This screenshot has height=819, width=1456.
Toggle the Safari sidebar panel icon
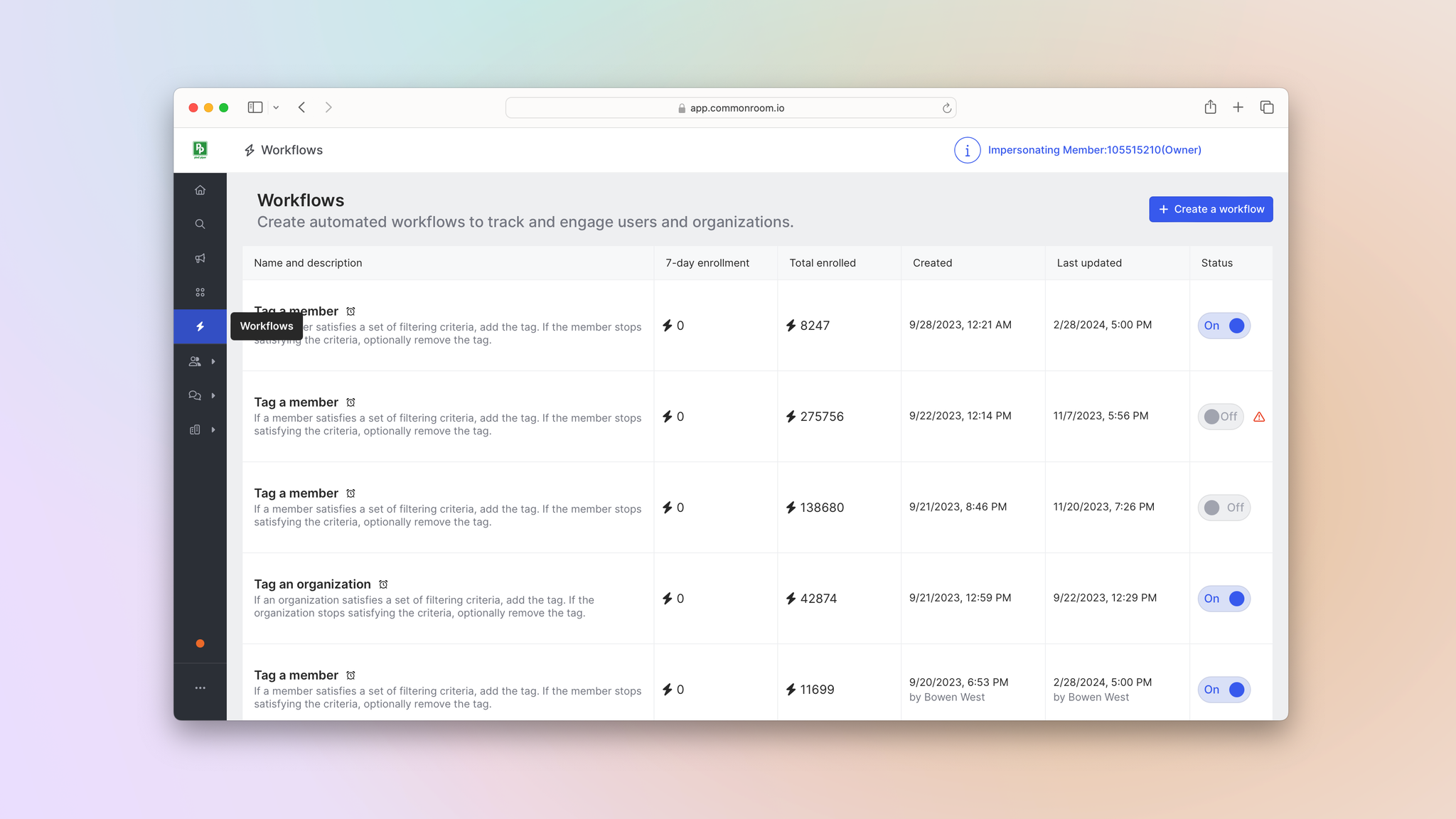tap(255, 107)
